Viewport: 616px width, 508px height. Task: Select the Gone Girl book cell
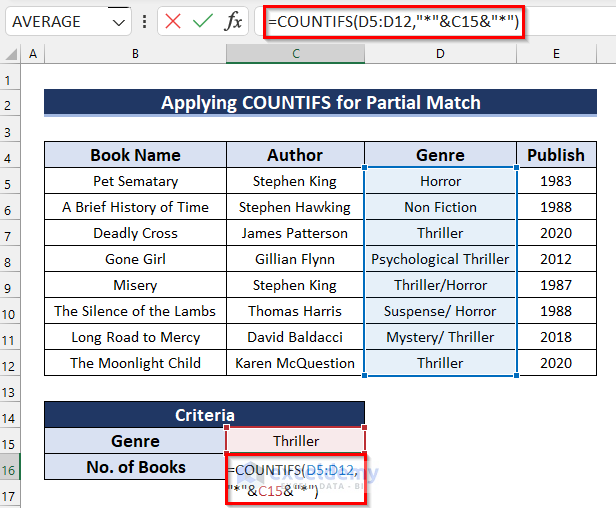(x=135, y=259)
